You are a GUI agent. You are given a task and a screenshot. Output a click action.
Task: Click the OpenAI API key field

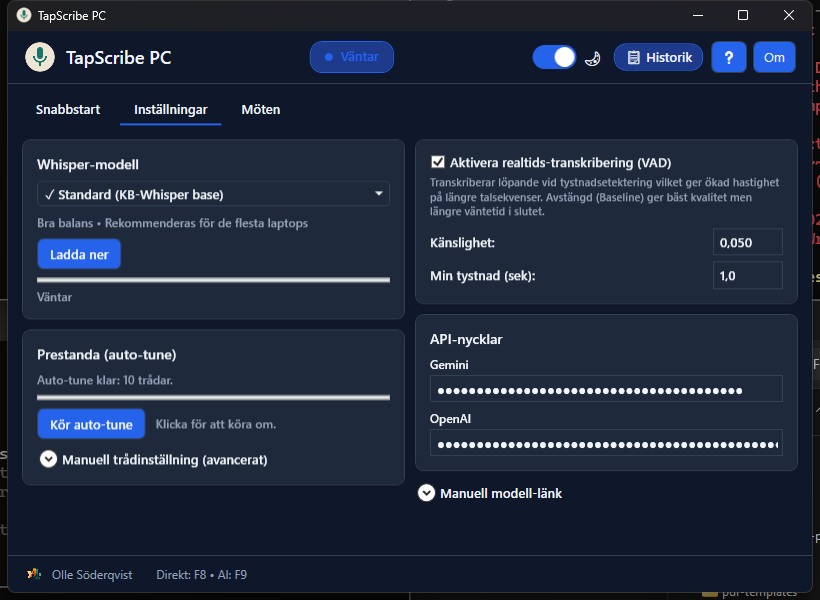point(606,444)
